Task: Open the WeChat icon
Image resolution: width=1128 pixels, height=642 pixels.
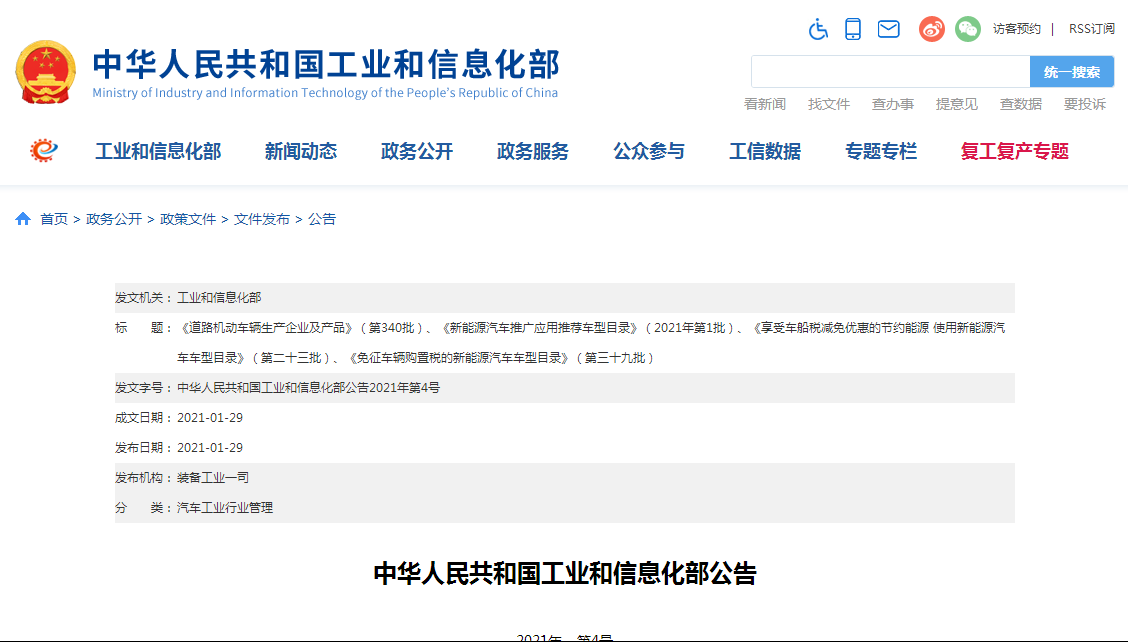Action: [968, 29]
